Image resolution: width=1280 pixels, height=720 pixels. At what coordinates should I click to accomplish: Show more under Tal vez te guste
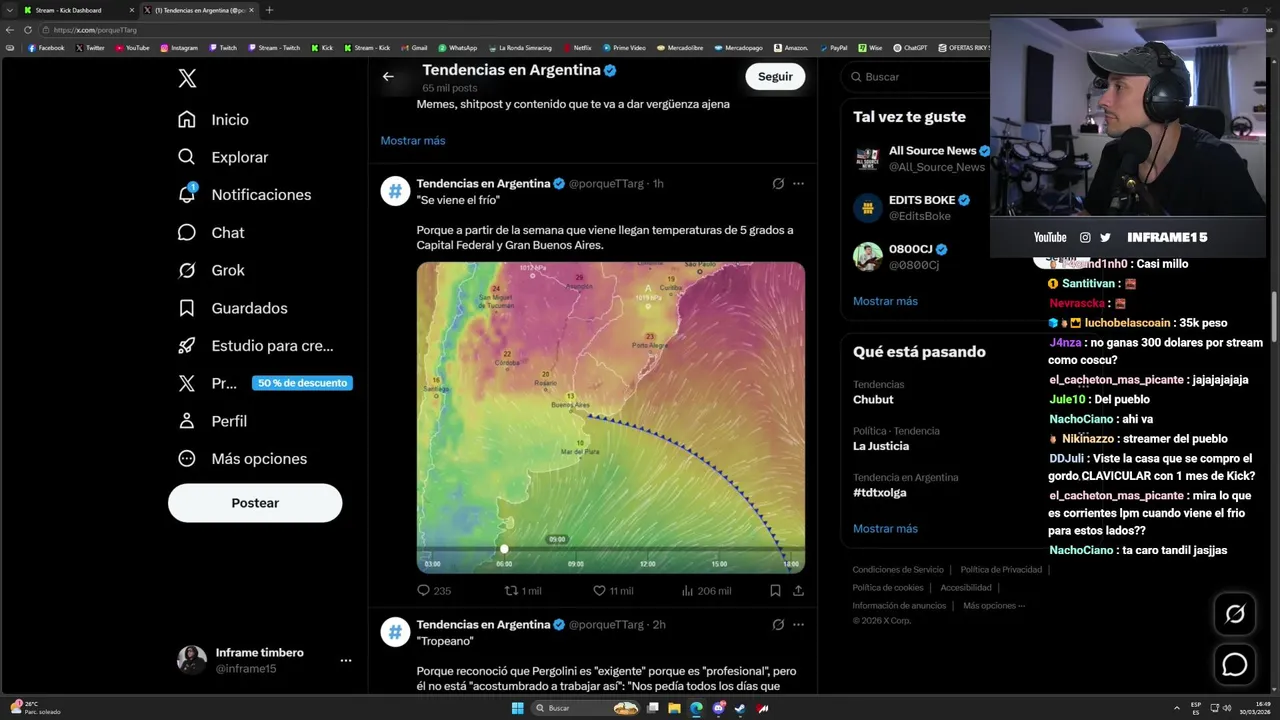tap(885, 301)
